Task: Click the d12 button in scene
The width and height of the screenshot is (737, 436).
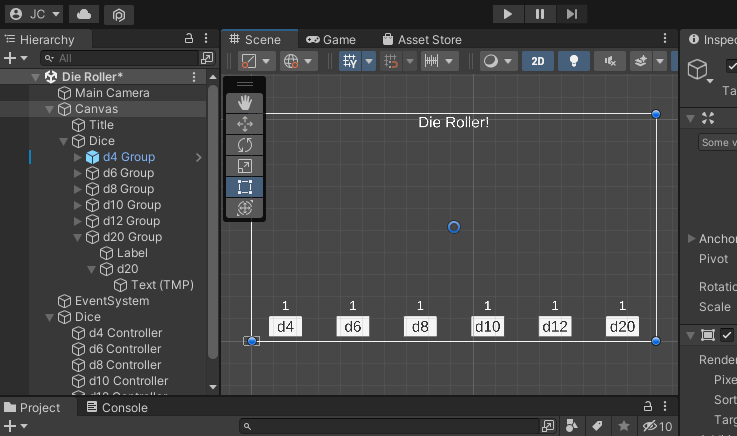Action: tap(555, 326)
